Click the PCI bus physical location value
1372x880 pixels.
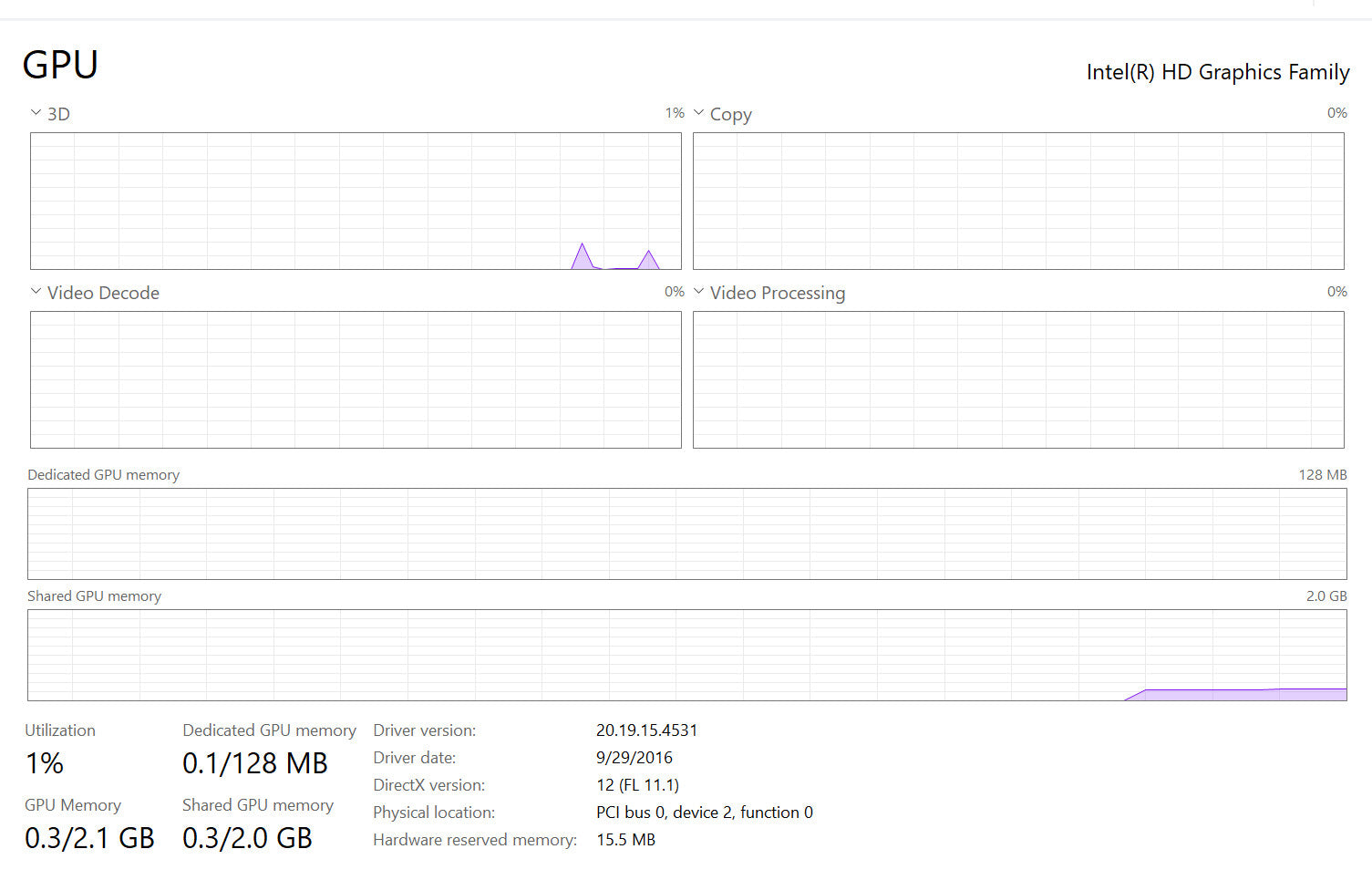tap(704, 813)
